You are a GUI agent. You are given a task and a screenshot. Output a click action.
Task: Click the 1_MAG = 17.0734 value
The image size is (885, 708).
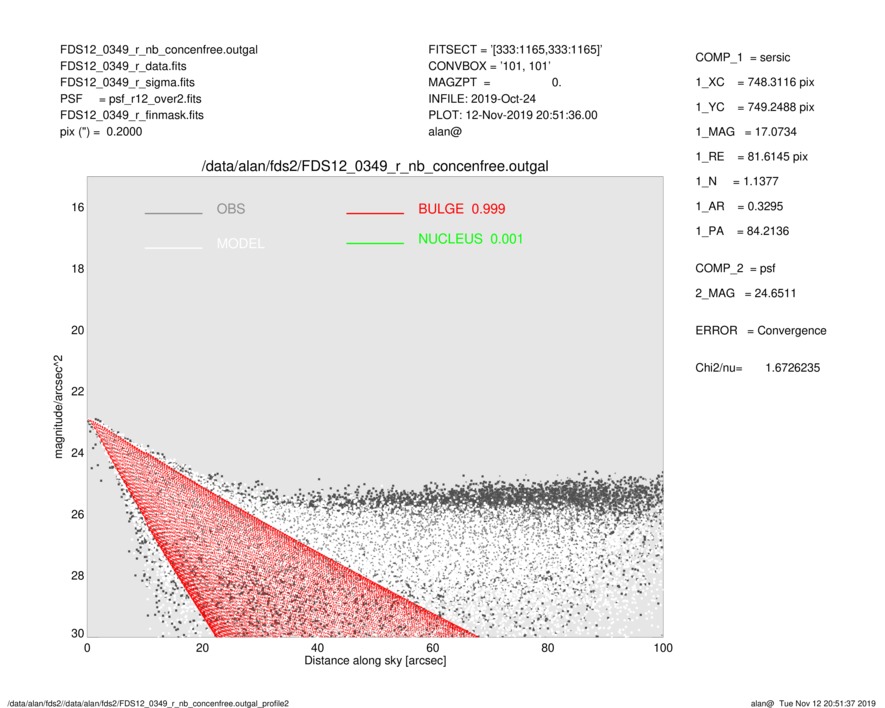[x=746, y=132]
